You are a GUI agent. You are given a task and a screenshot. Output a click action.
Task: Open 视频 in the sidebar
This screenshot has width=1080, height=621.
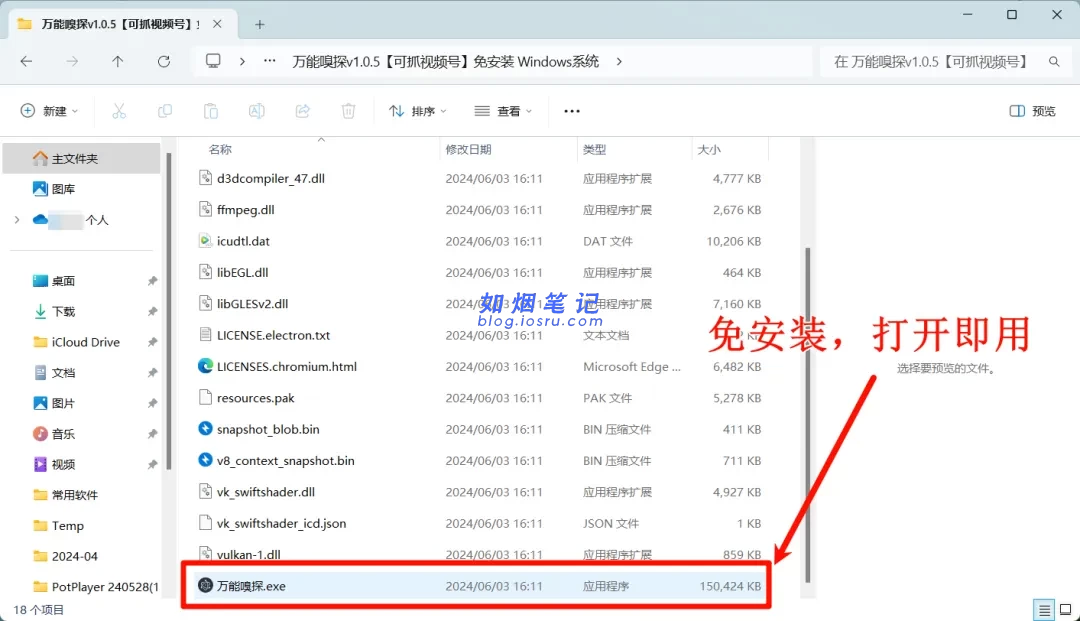pos(54,465)
